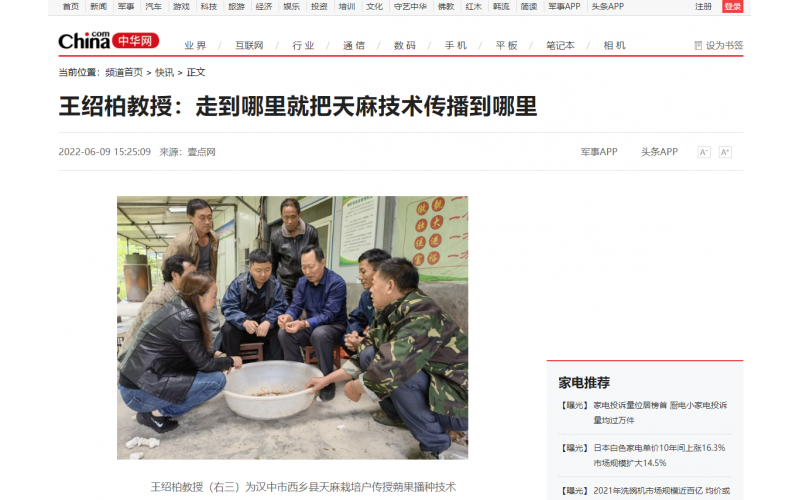Screen dimensions: 800x500
Task: Open 日本白色家电单价10年间上涨16.3% article
Action: tap(659, 455)
